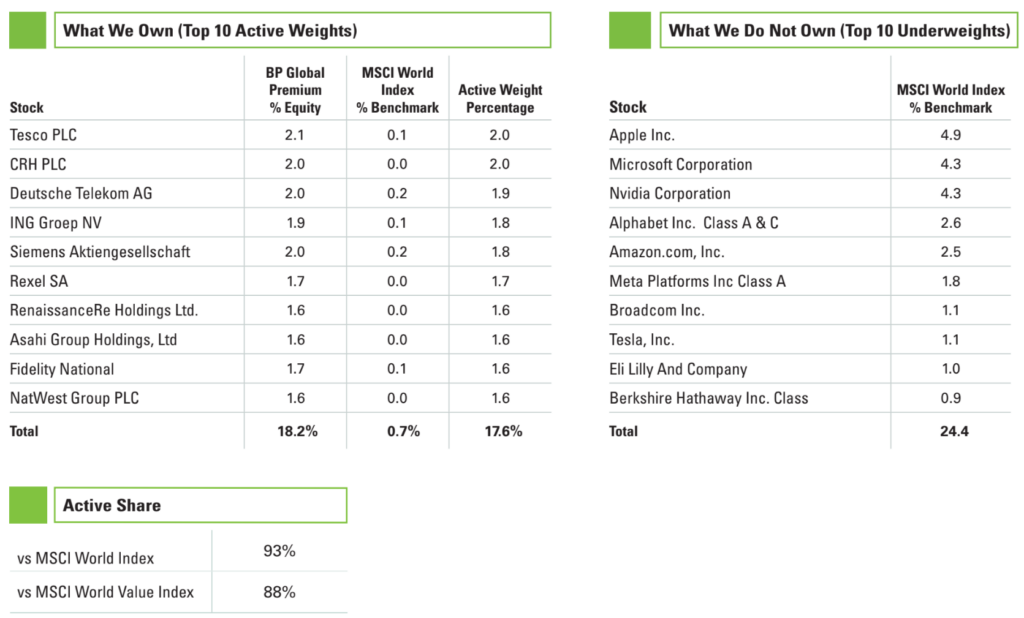Viewport: 1024px width, 618px height.
Task: Click the green square beside What We Do Not Own
Action: click(629, 30)
